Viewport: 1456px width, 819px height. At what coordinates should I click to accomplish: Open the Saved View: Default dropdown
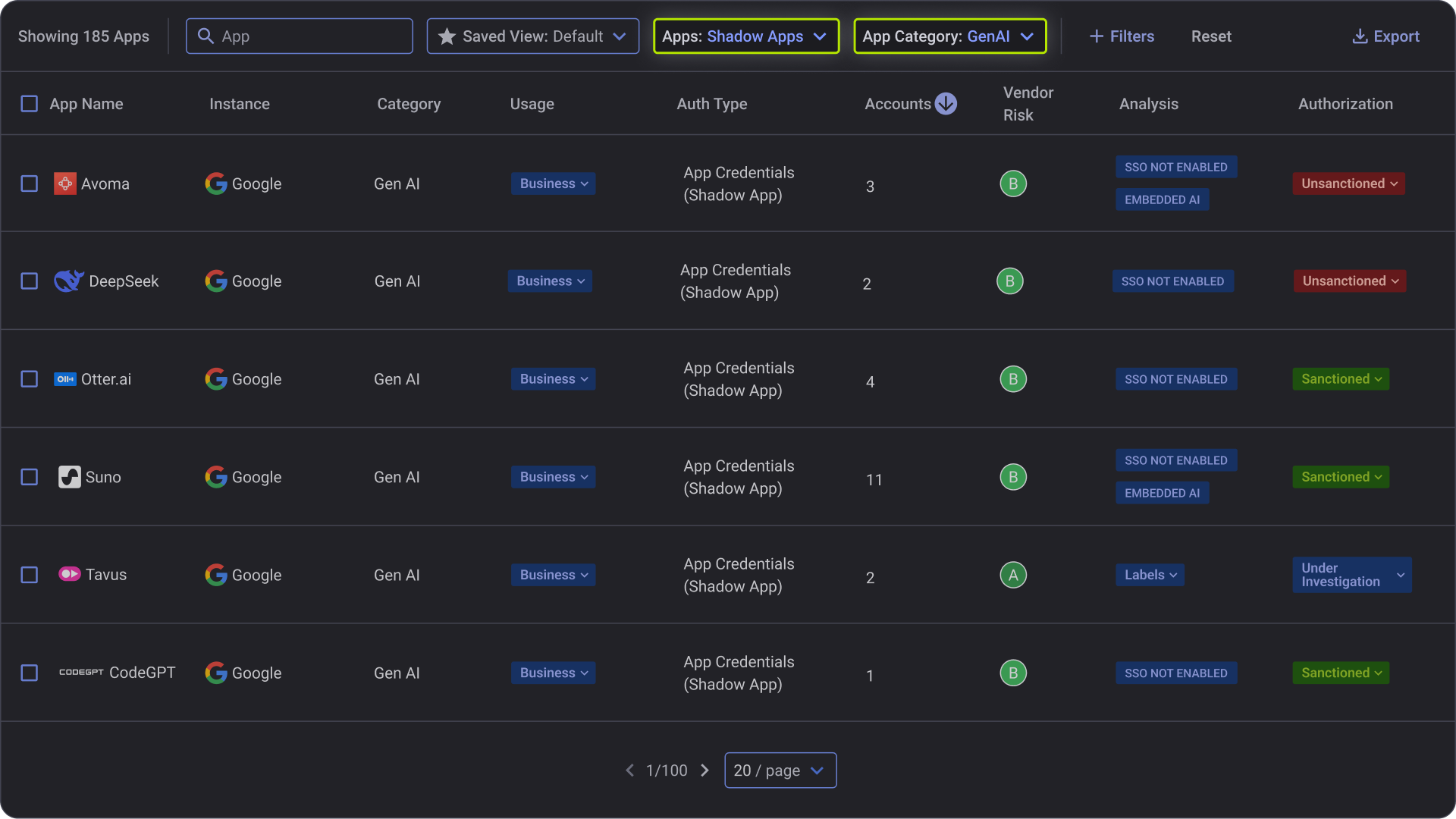[x=533, y=36]
